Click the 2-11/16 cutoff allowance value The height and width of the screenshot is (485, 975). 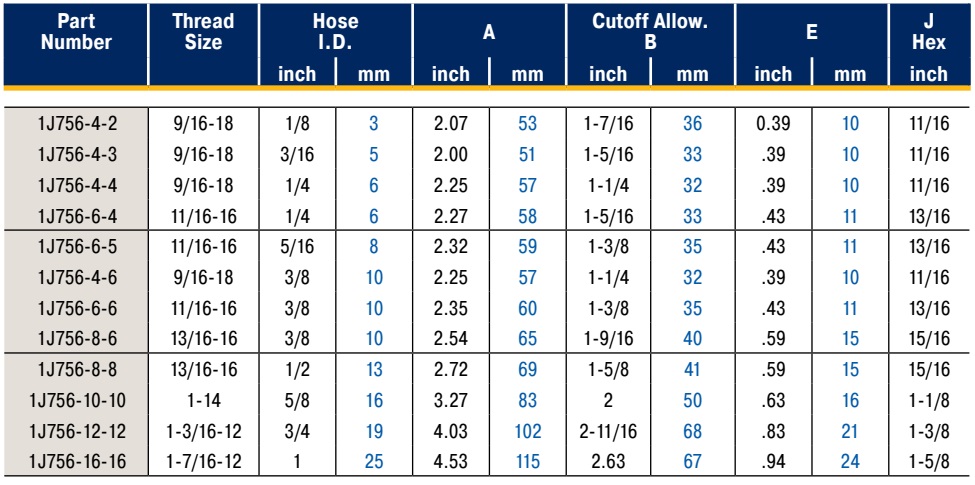[608, 432]
